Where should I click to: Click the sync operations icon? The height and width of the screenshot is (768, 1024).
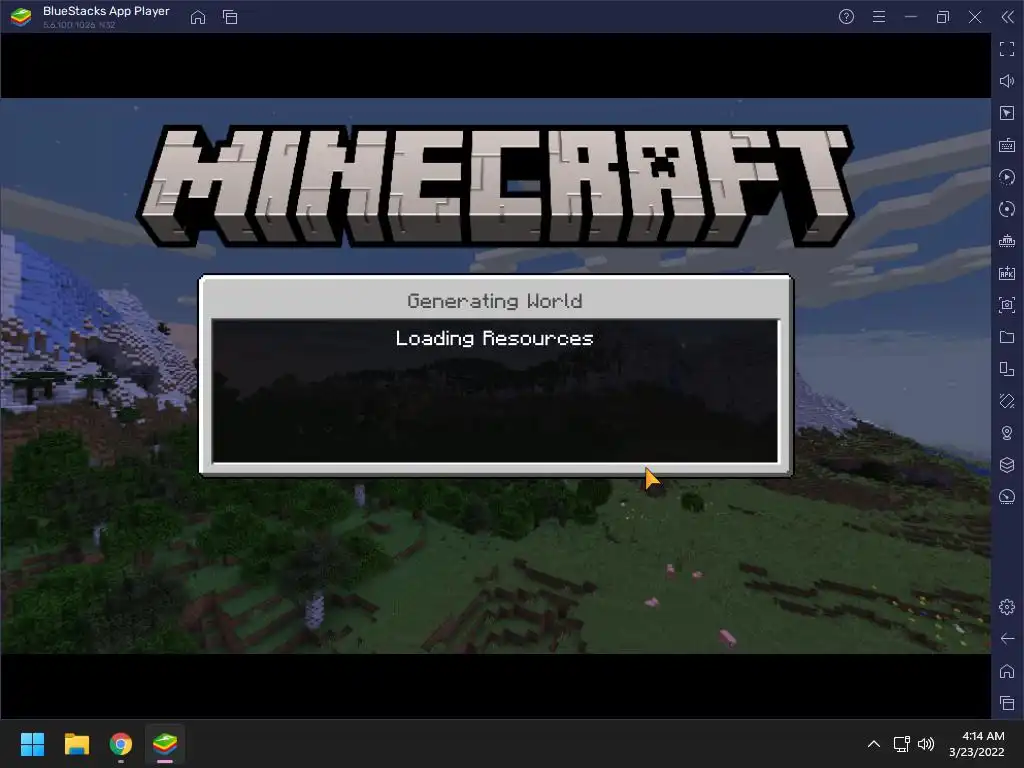pos(1007,209)
